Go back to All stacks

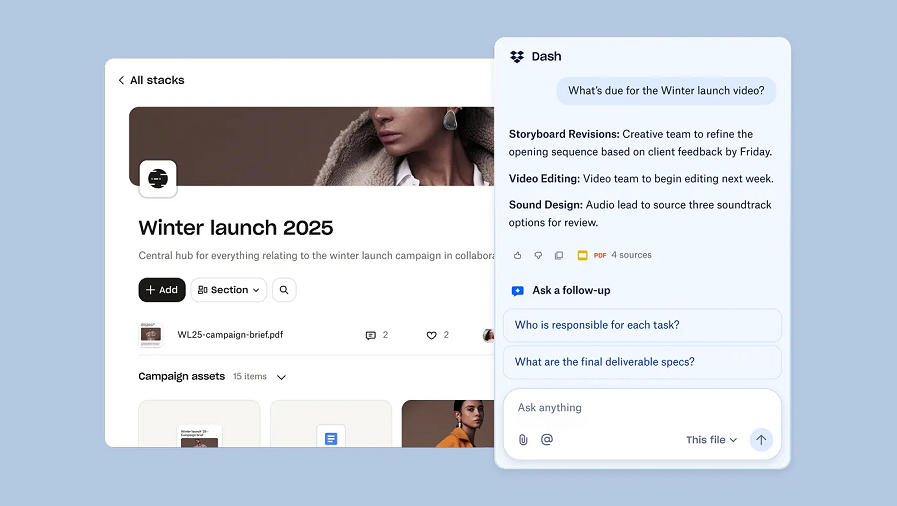151,80
